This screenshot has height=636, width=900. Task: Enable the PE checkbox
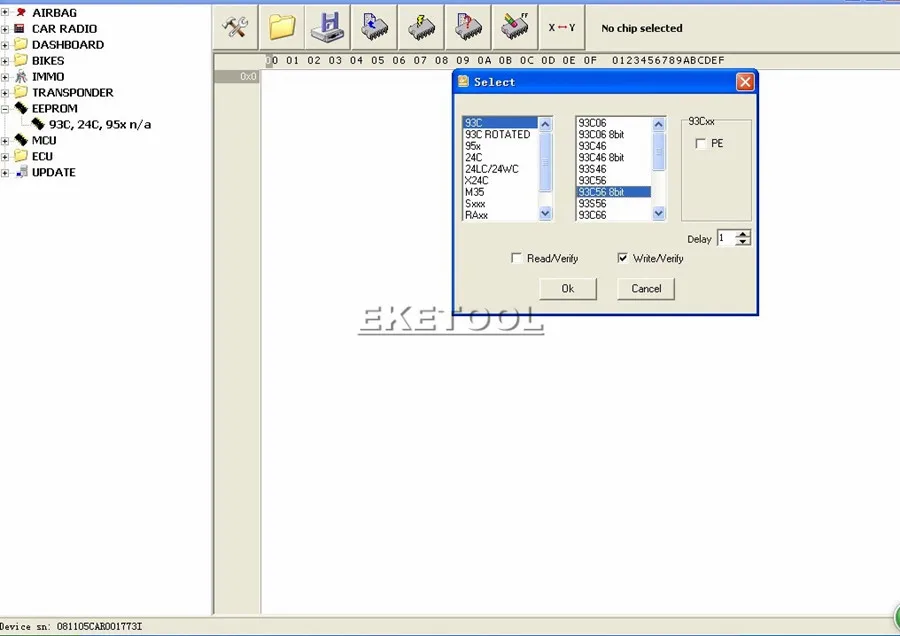[x=700, y=144]
